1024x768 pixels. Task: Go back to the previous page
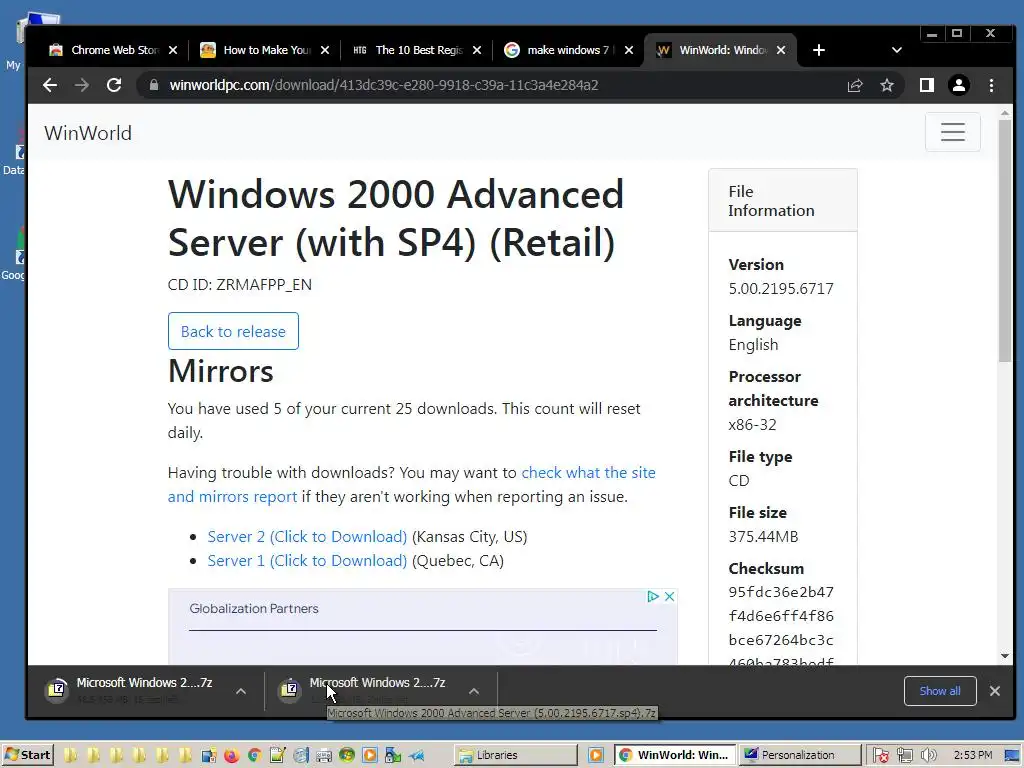[x=50, y=85]
